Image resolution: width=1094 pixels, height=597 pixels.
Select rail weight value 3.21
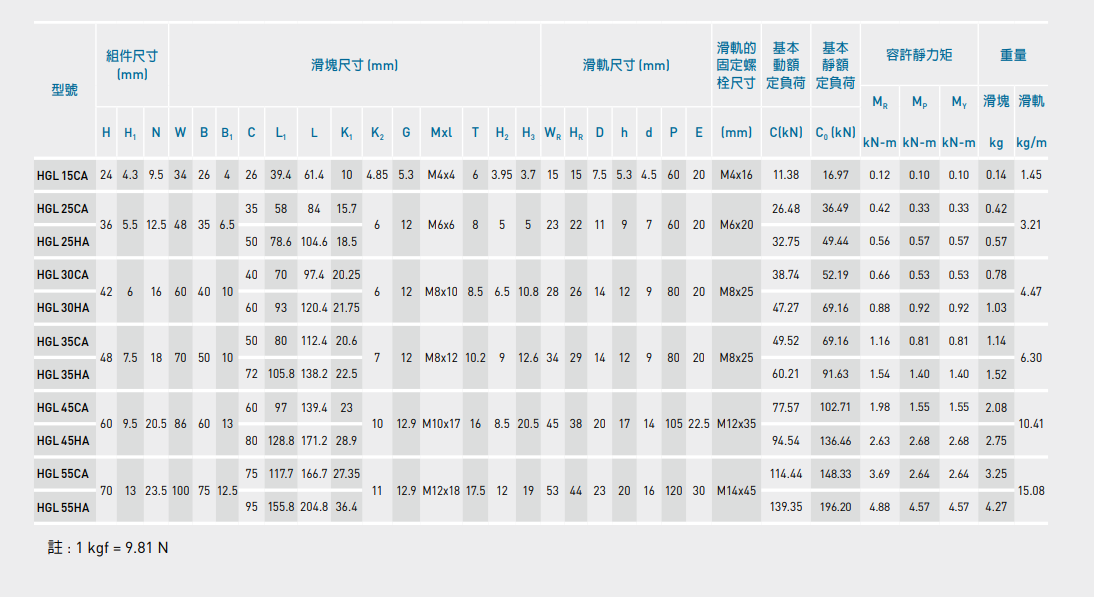1031,225
